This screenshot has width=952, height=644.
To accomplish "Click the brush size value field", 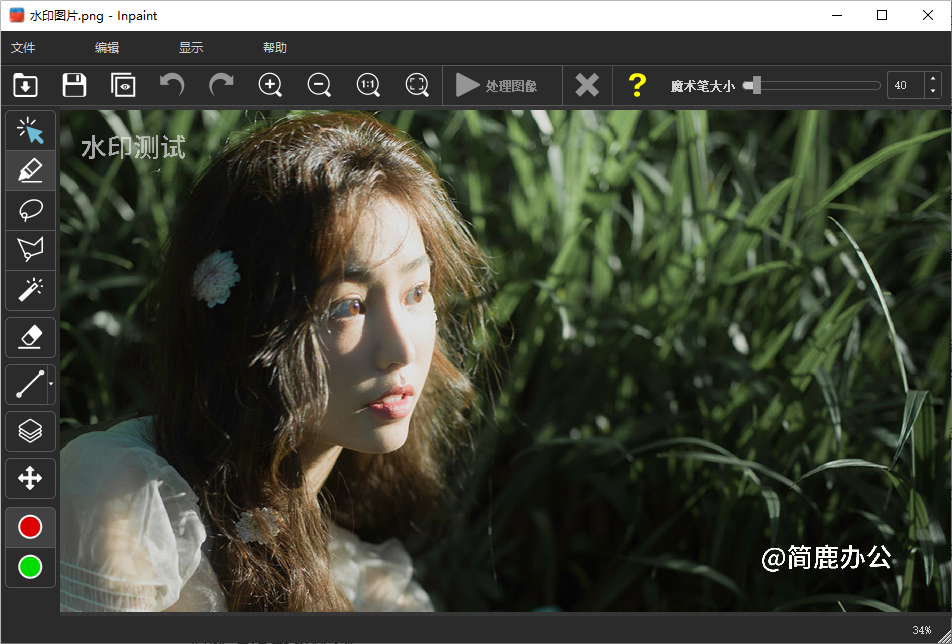I will [903, 85].
